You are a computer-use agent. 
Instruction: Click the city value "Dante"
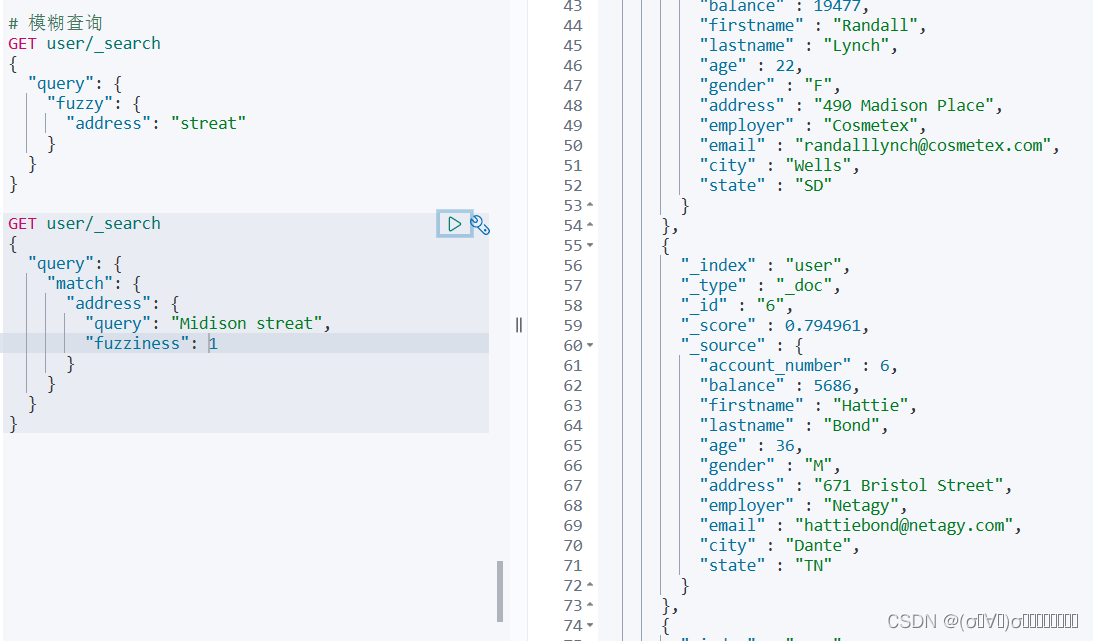click(x=818, y=546)
